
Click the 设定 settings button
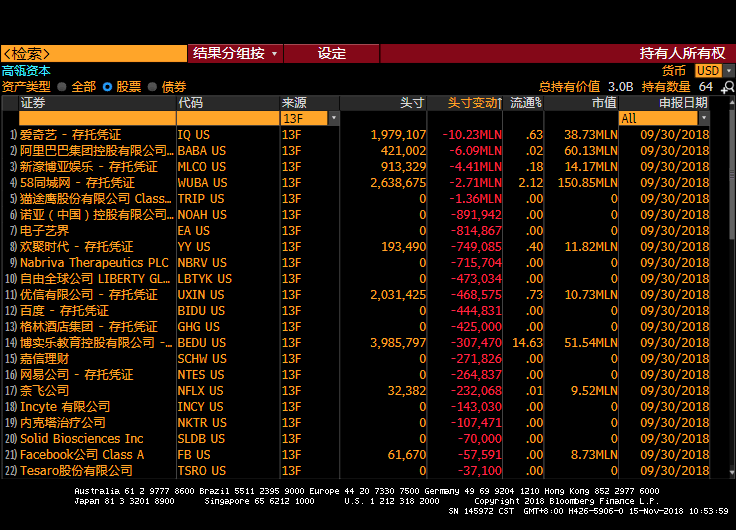tap(331, 54)
